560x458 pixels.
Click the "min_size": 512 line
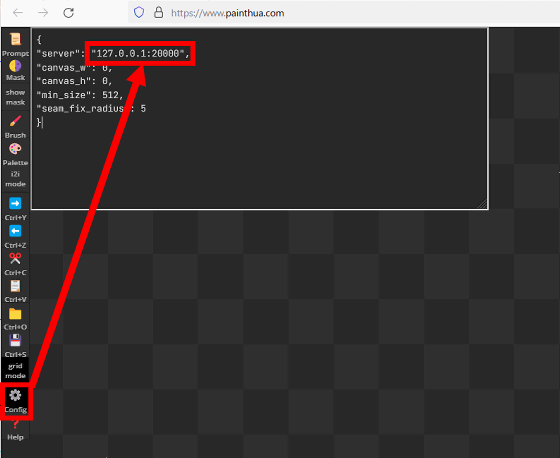pyautogui.click(x=80, y=95)
